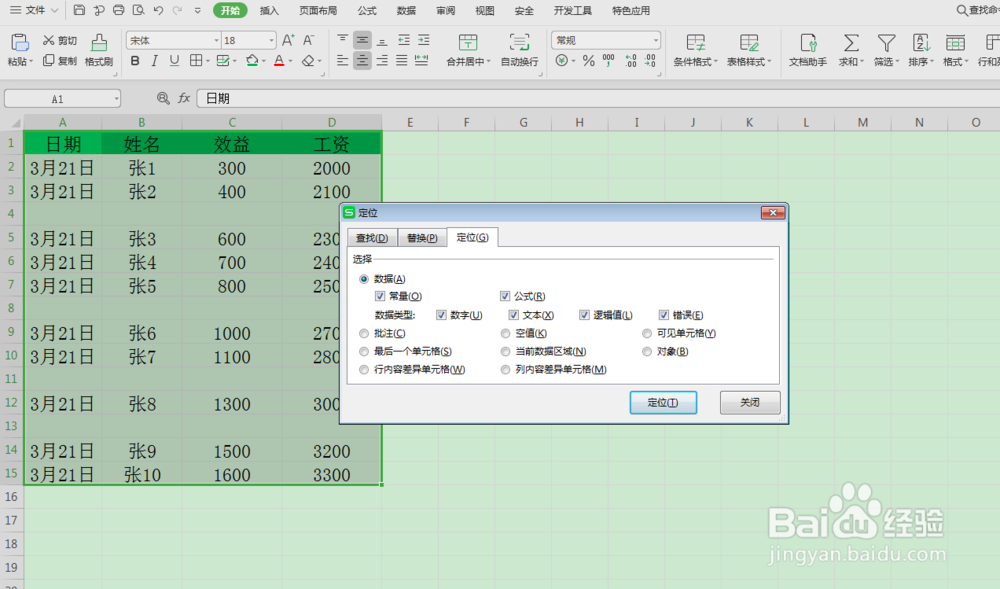Click the Save icon in quick access toolbar
The height and width of the screenshot is (589, 1000).
click(x=79, y=10)
